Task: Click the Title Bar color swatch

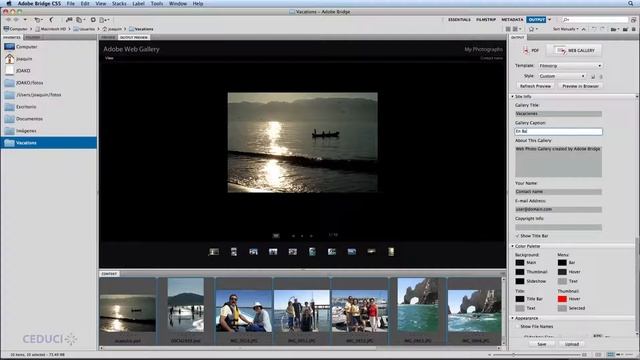Action: (520, 299)
